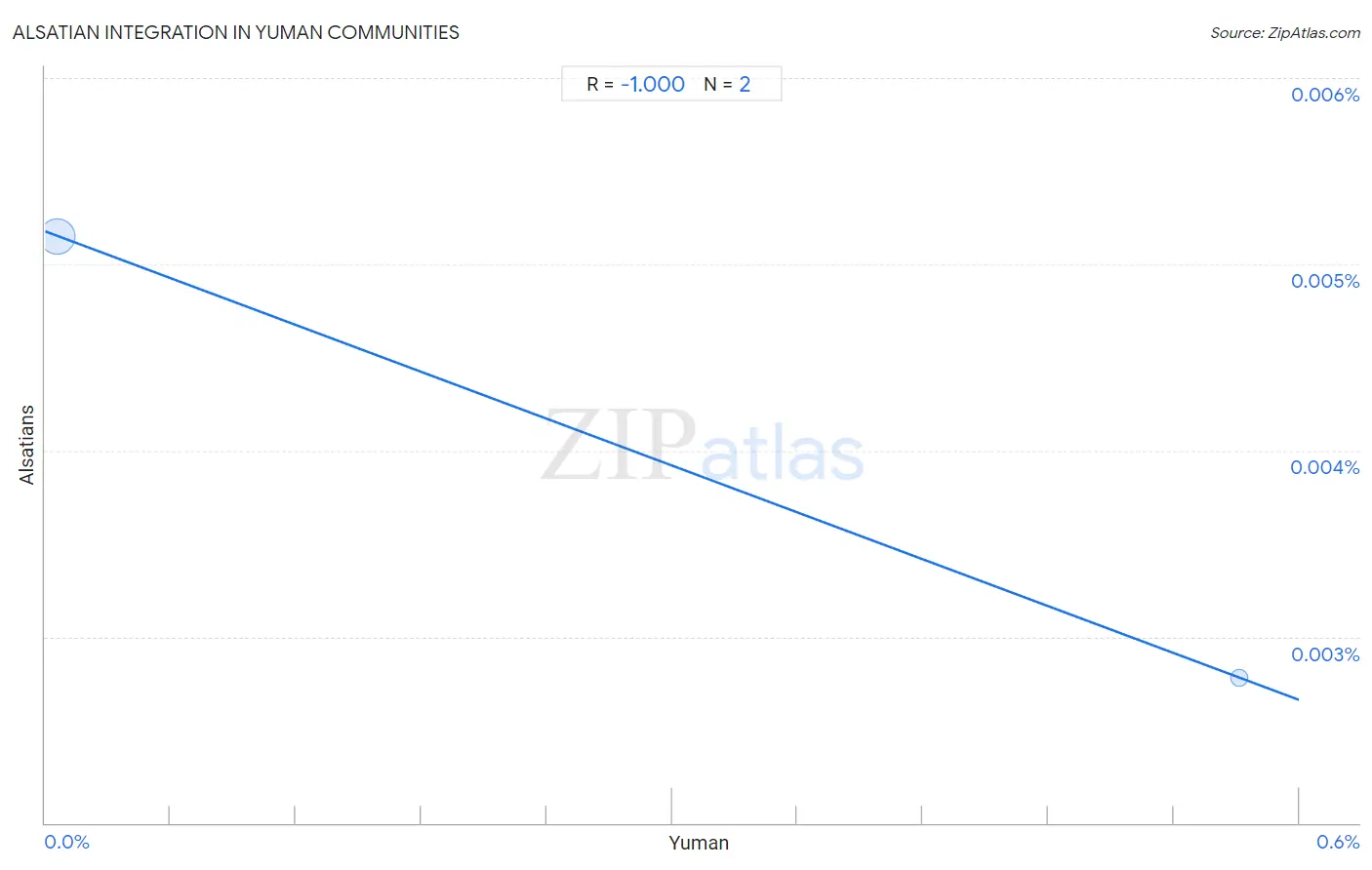The width and height of the screenshot is (1372, 870).
Task: Click the tall center tick on x-axis
Action: 671,806
